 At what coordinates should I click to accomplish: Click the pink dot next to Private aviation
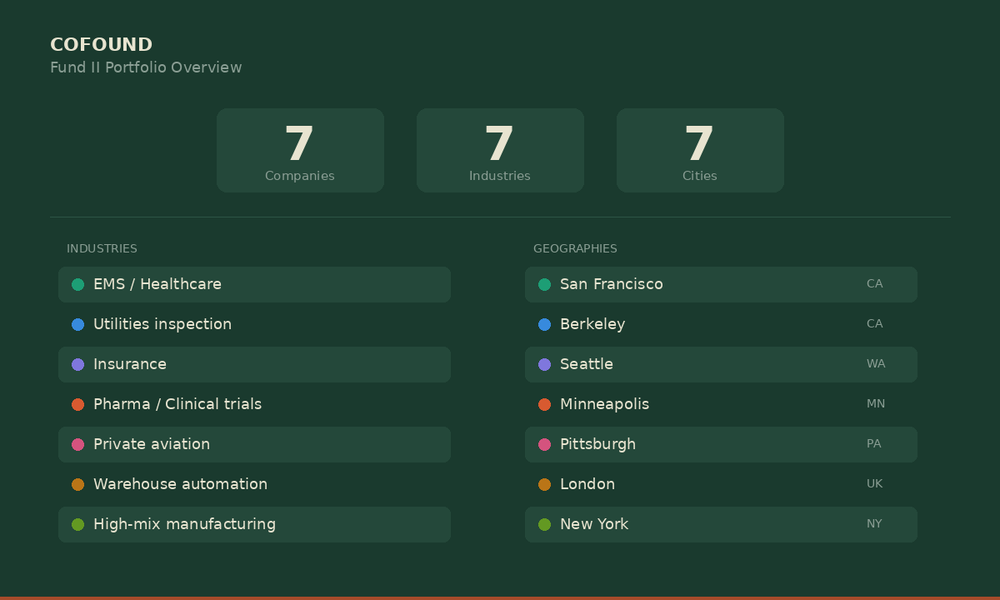[78, 444]
